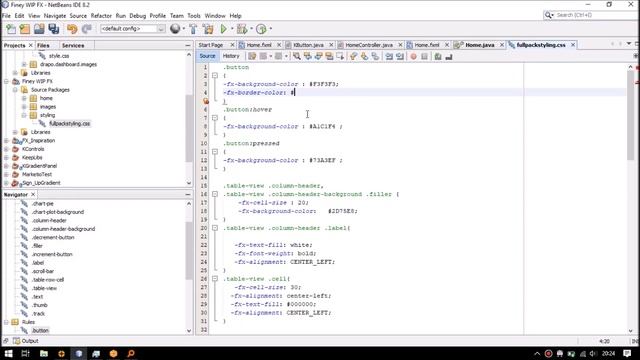This screenshot has width=640, height=360.
Task: Open File Explorer from the taskbar
Action: [x=44, y=353]
